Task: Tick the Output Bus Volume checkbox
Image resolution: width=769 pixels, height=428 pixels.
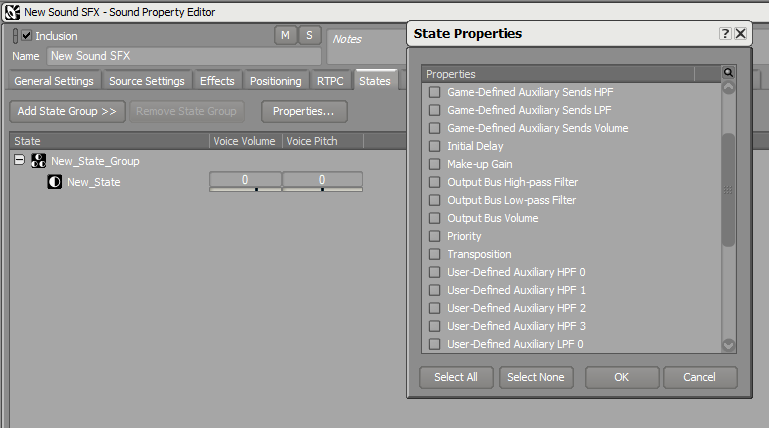Action: [x=434, y=218]
